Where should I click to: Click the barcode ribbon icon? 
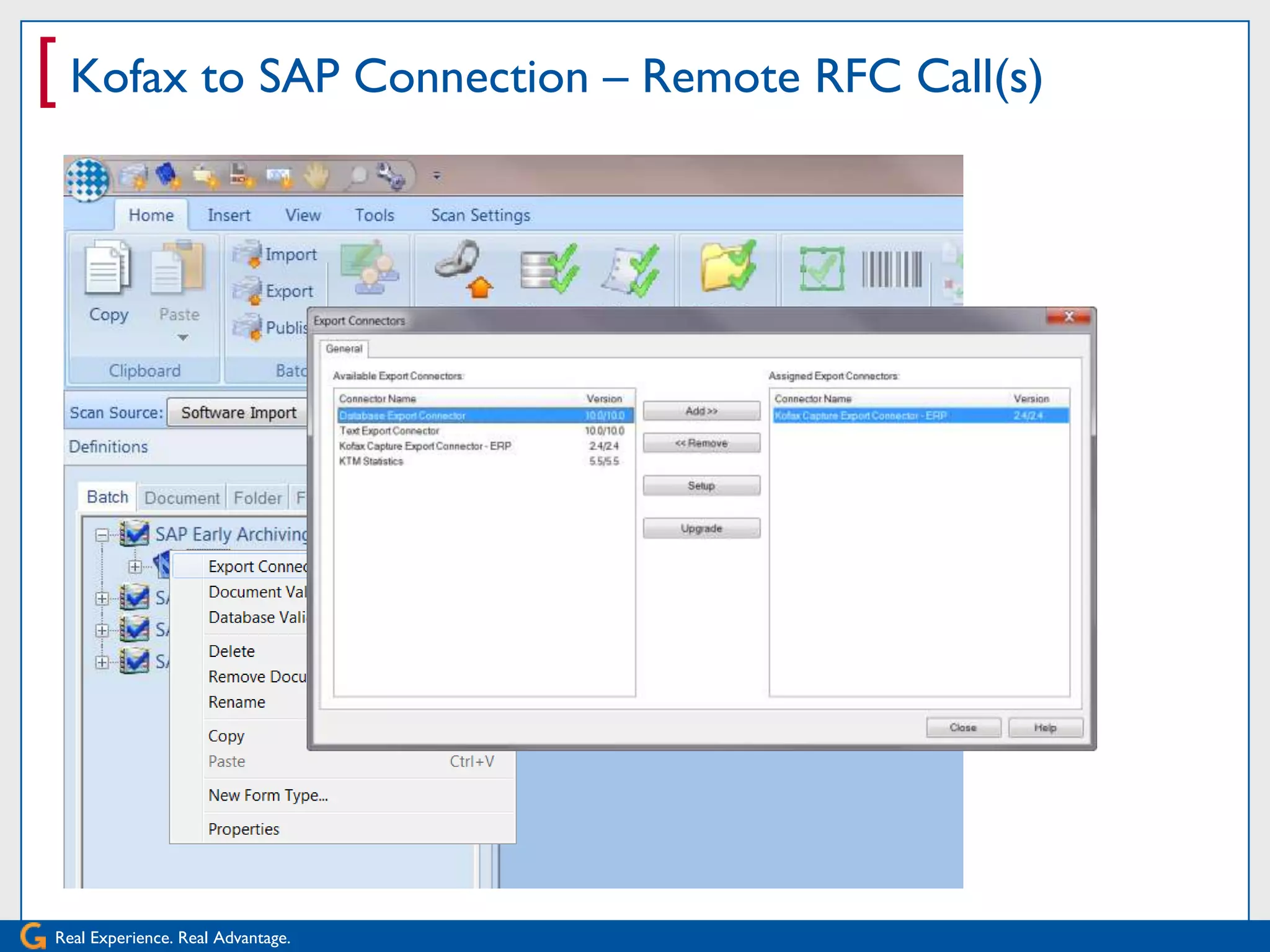point(892,269)
